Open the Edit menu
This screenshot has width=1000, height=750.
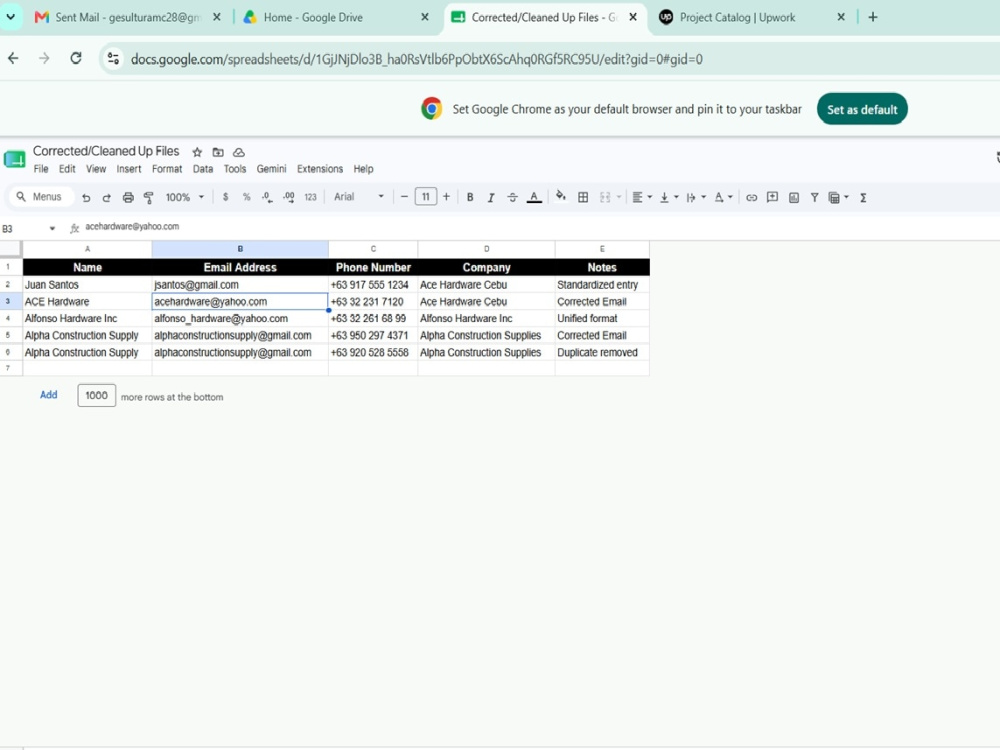pyautogui.click(x=67, y=169)
